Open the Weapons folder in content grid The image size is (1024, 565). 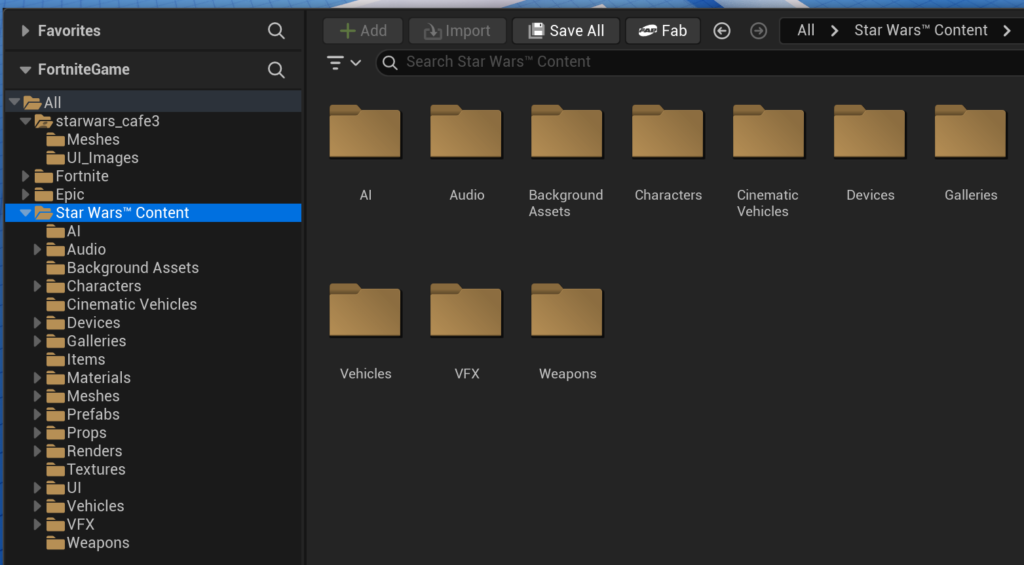[x=567, y=311]
